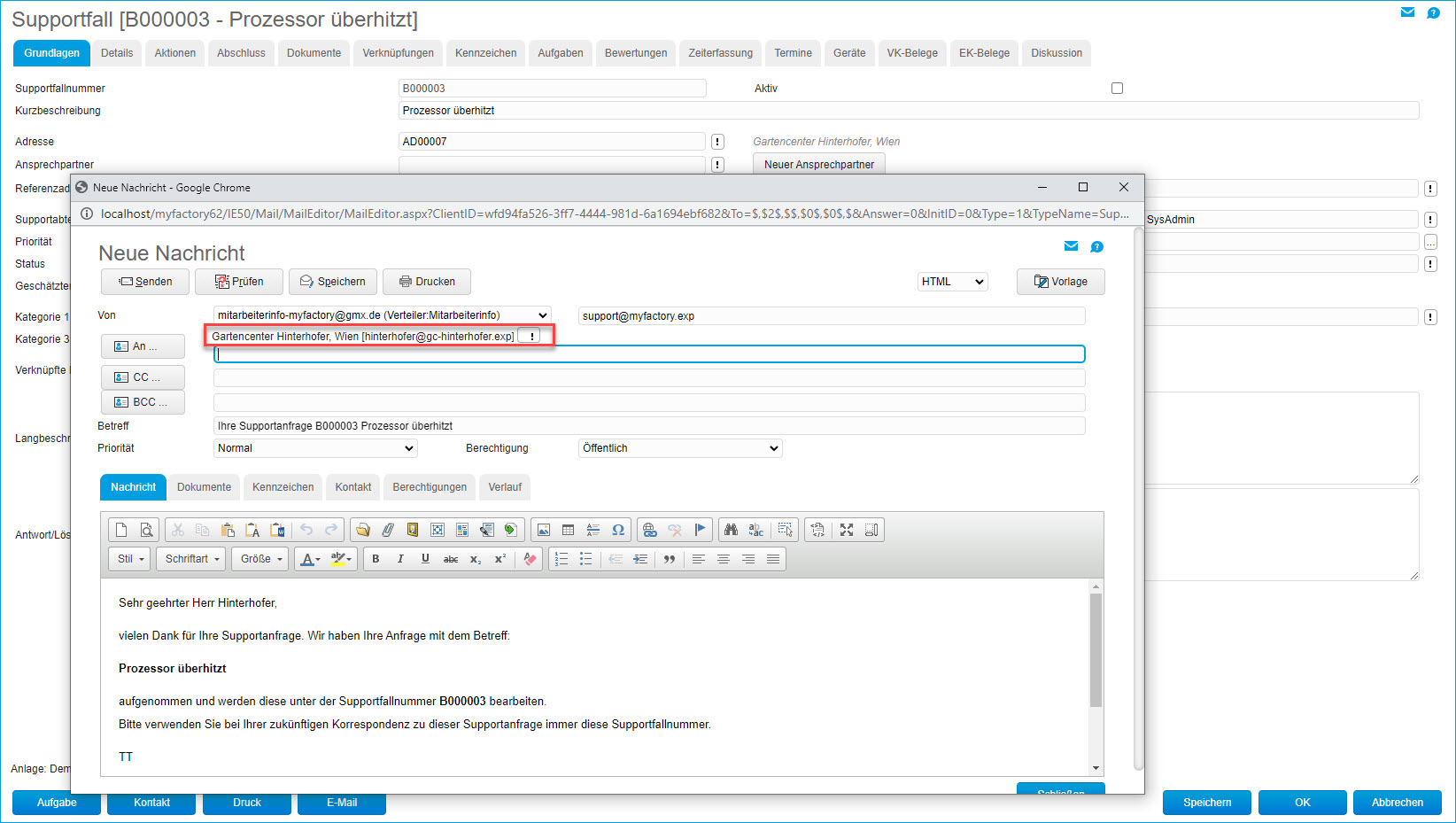Open the HTML format dropdown
Viewport: 1456px width, 823px height.
click(x=953, y=282)
